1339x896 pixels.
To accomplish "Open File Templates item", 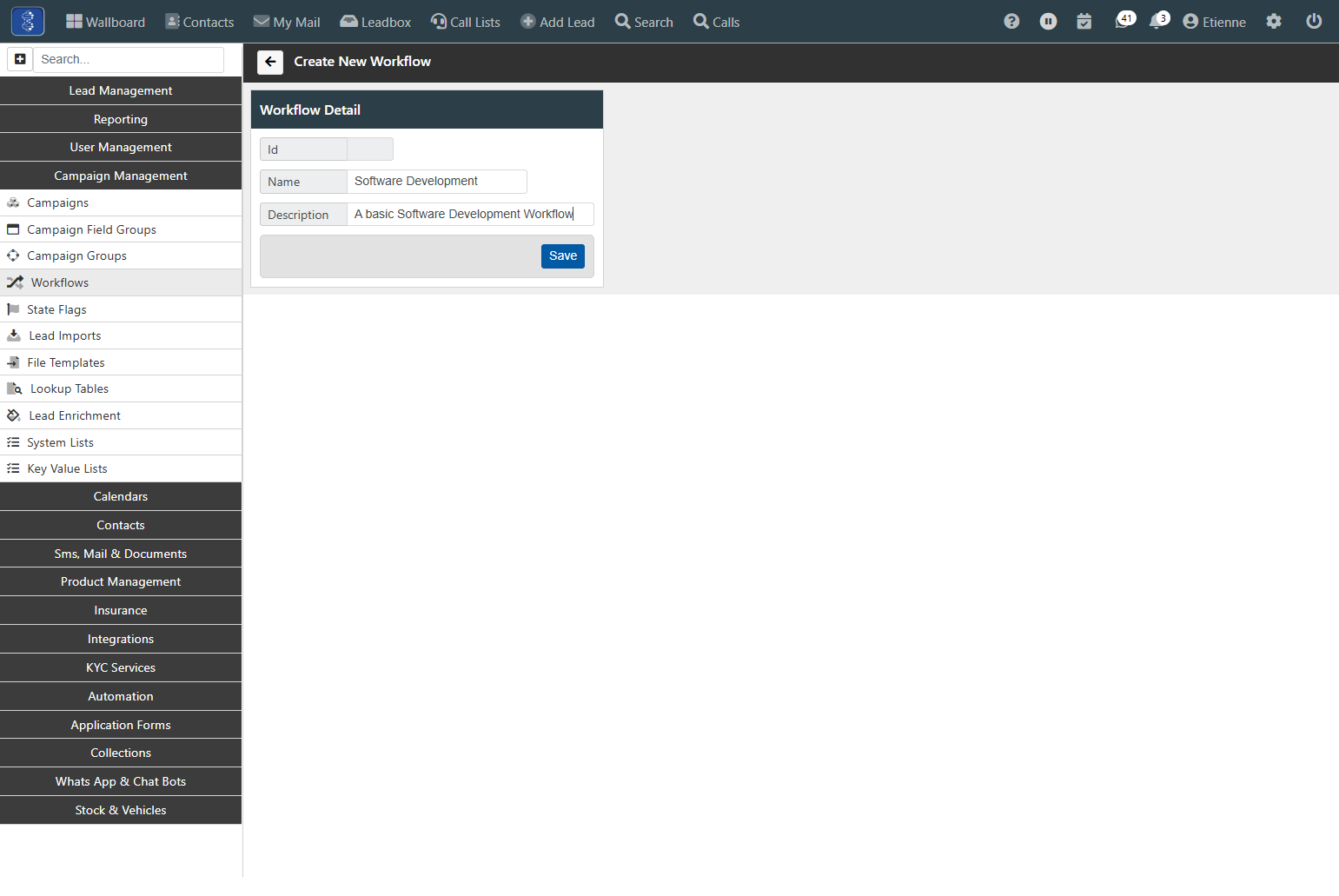I will (x=121, y=362).
